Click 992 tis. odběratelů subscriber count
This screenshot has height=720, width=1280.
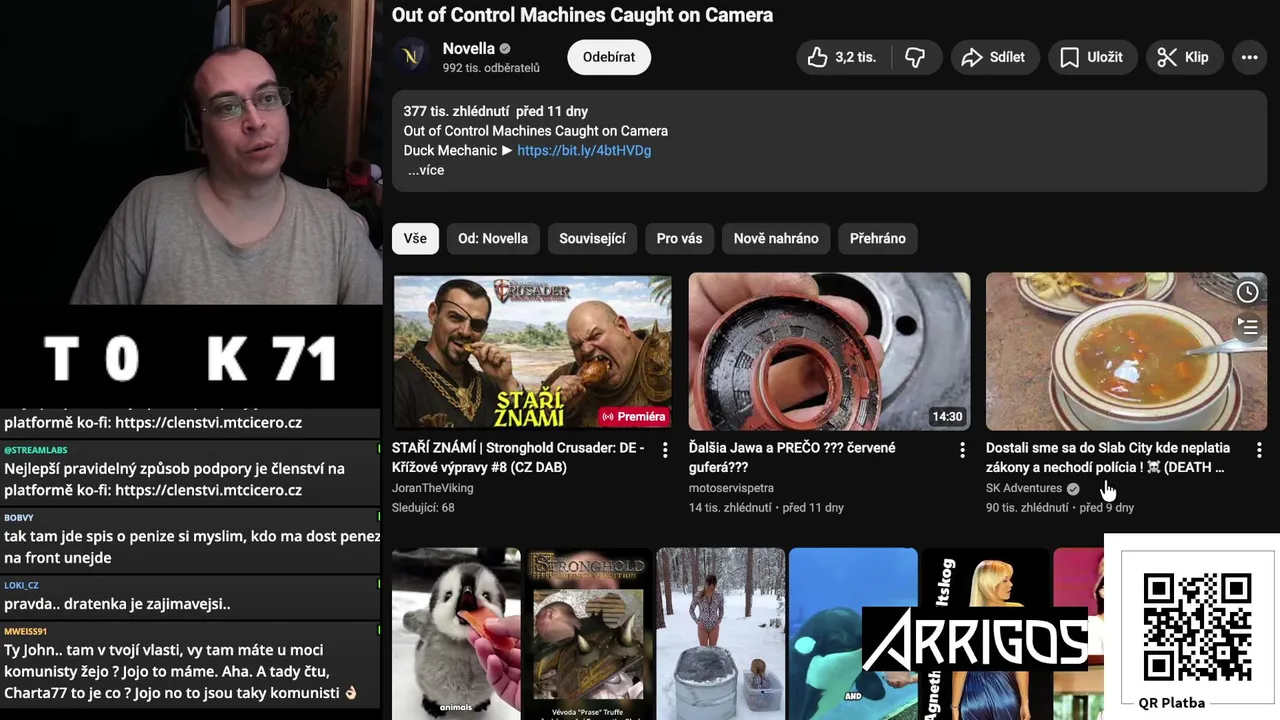coord(491,68)
